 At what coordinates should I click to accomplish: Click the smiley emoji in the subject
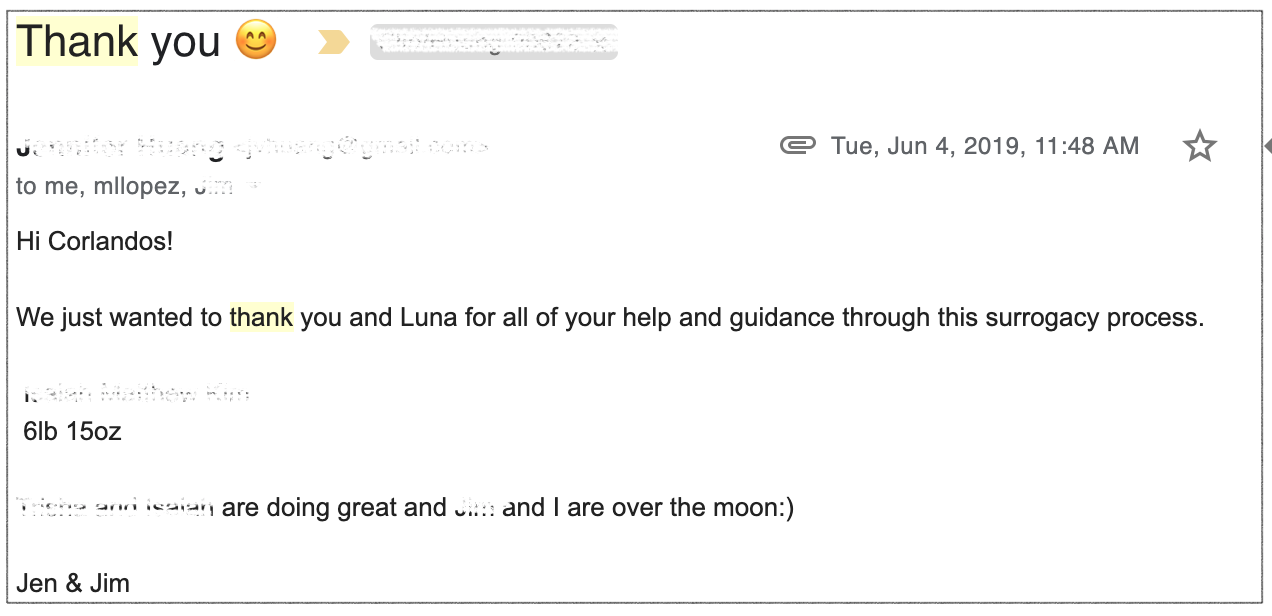point(256,41)
